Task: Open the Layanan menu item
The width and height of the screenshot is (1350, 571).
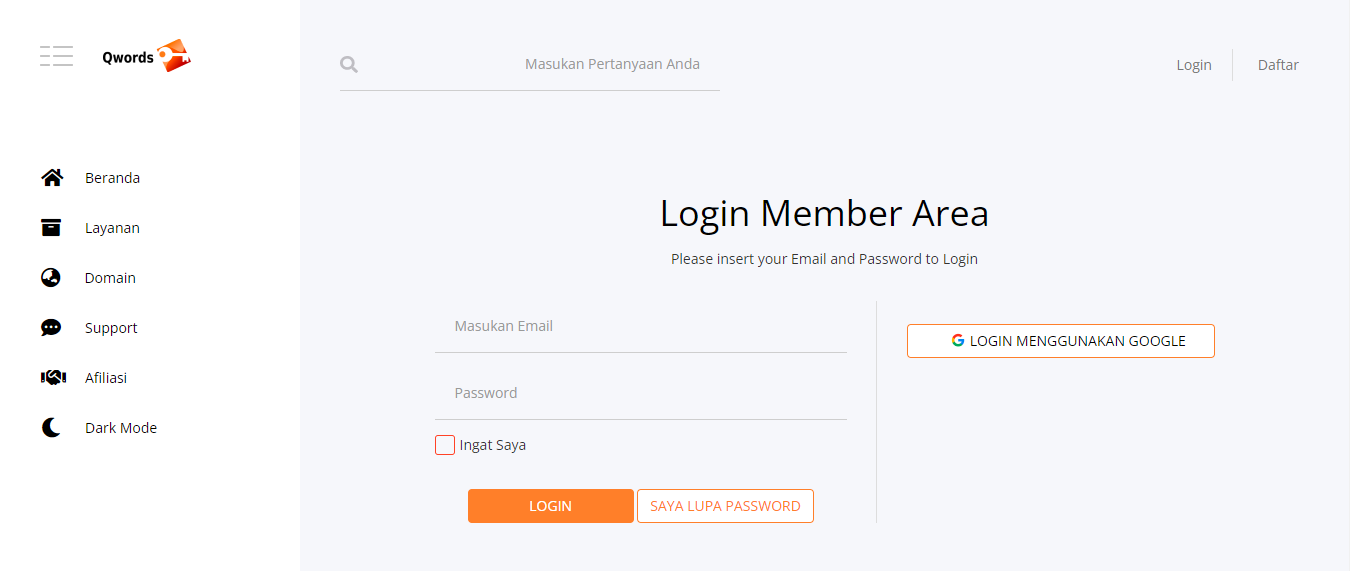Action: [x=112, y=228]
